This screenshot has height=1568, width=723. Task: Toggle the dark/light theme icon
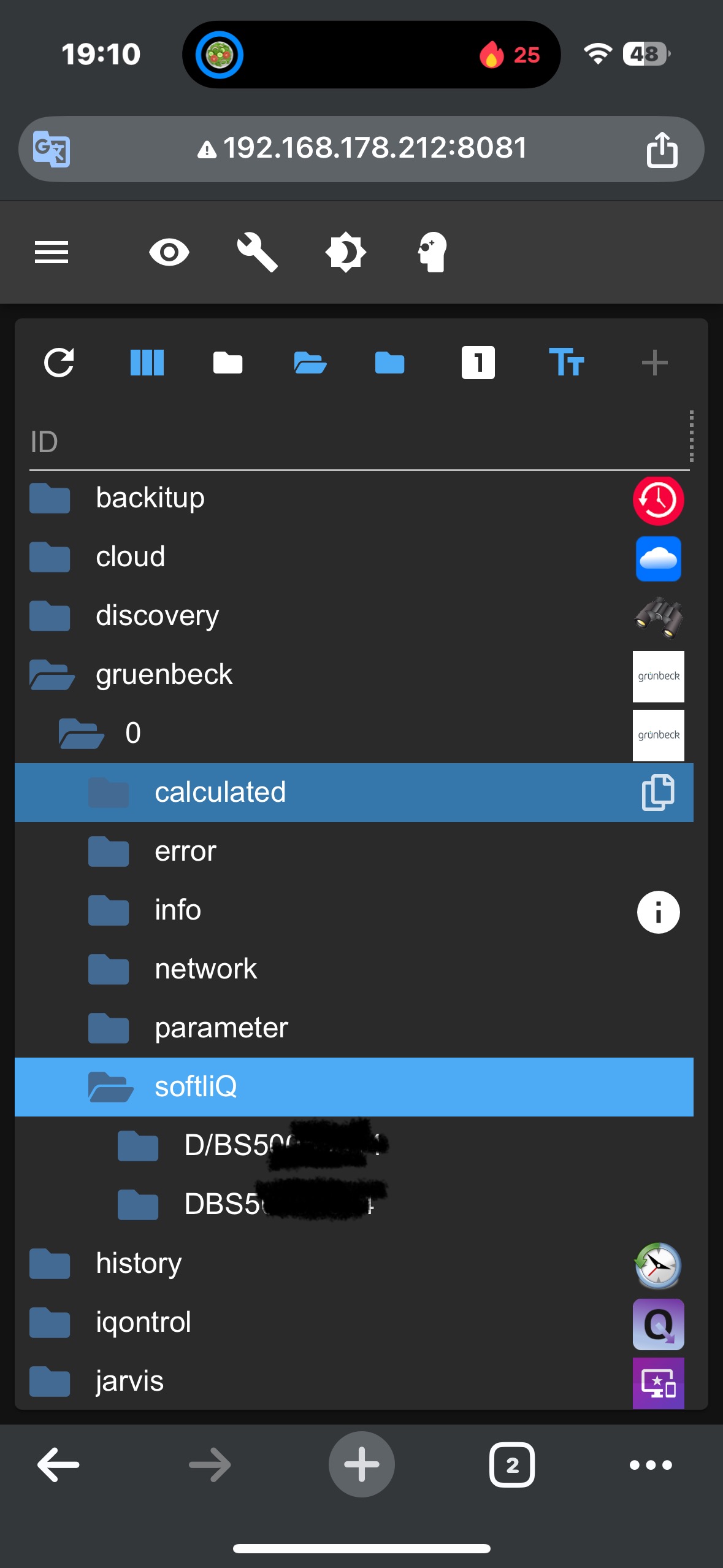point(345,252)
